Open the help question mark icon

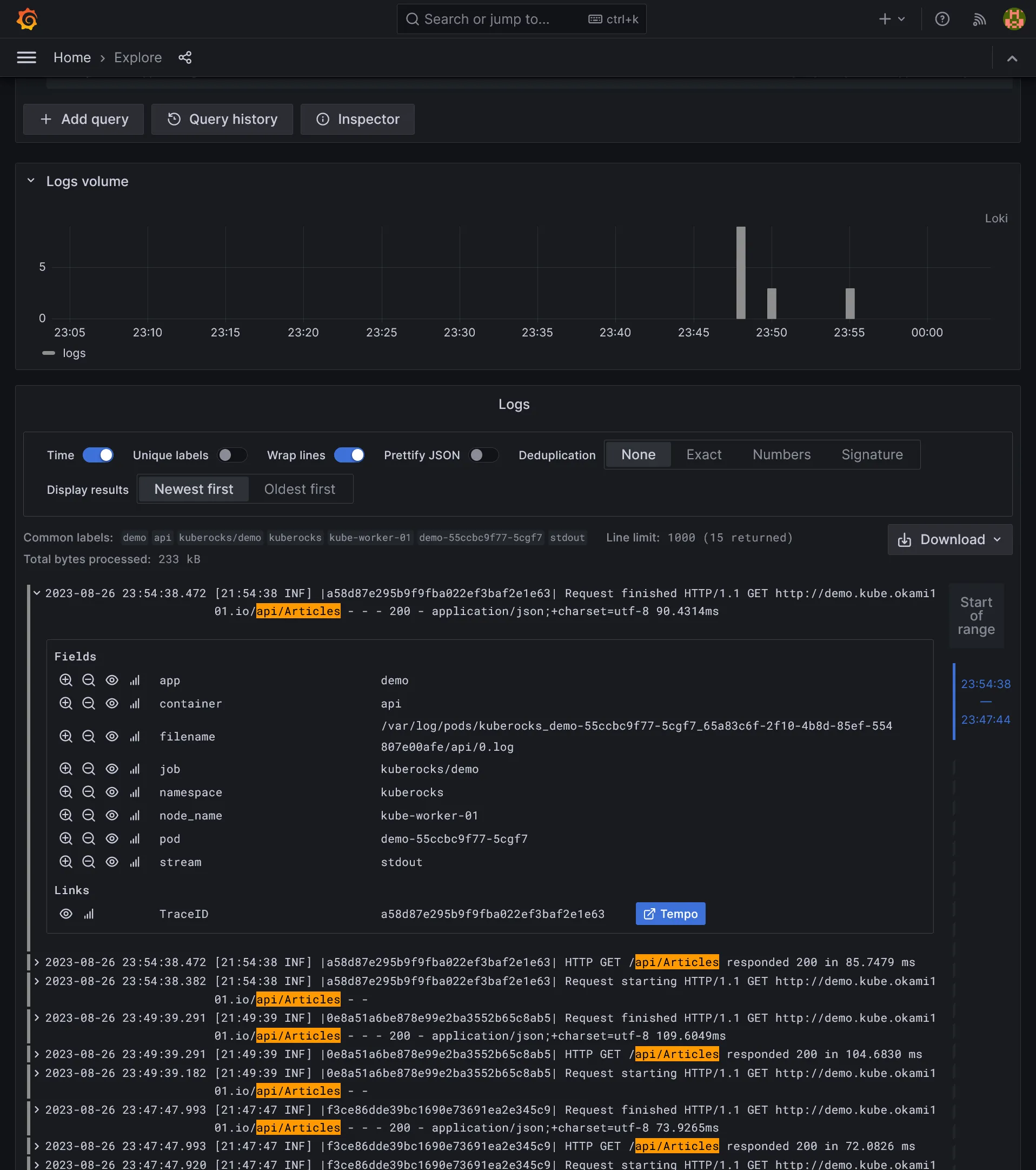click(941, 19)
